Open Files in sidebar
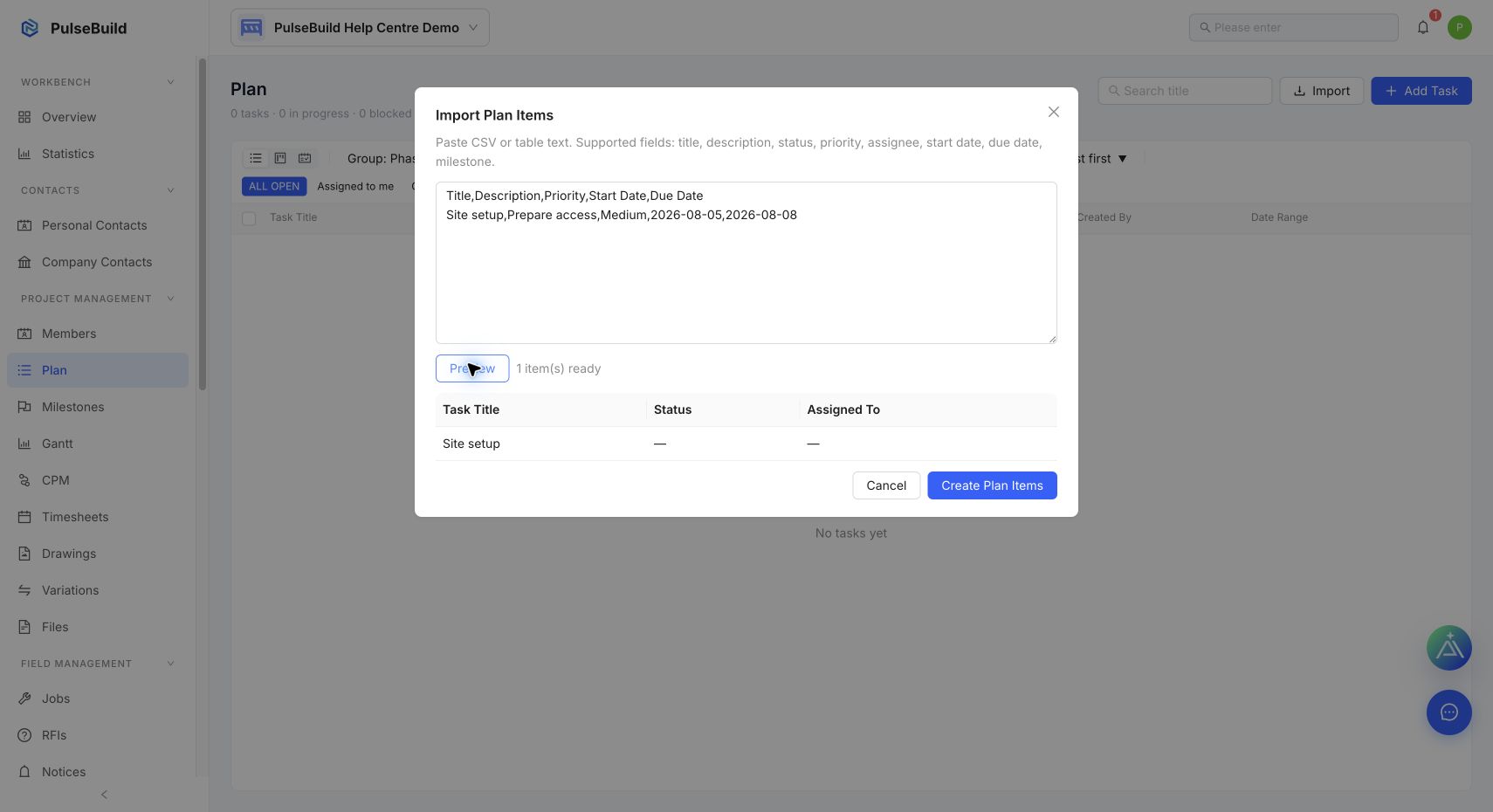 tap(98, 627)
